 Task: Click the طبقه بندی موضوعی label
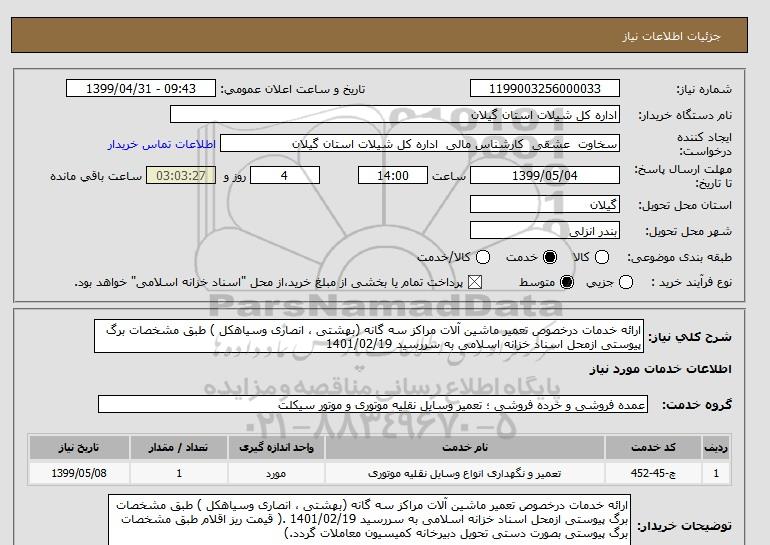679,257
